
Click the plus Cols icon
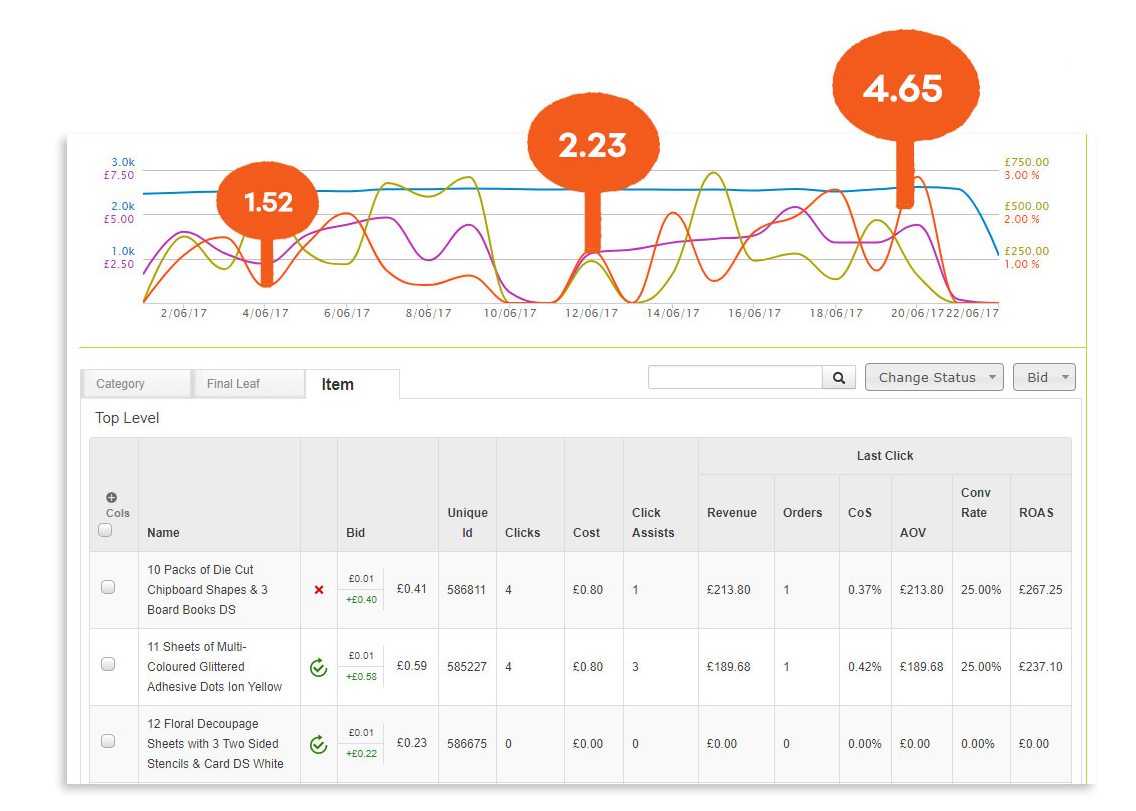[x=111, y=497]
